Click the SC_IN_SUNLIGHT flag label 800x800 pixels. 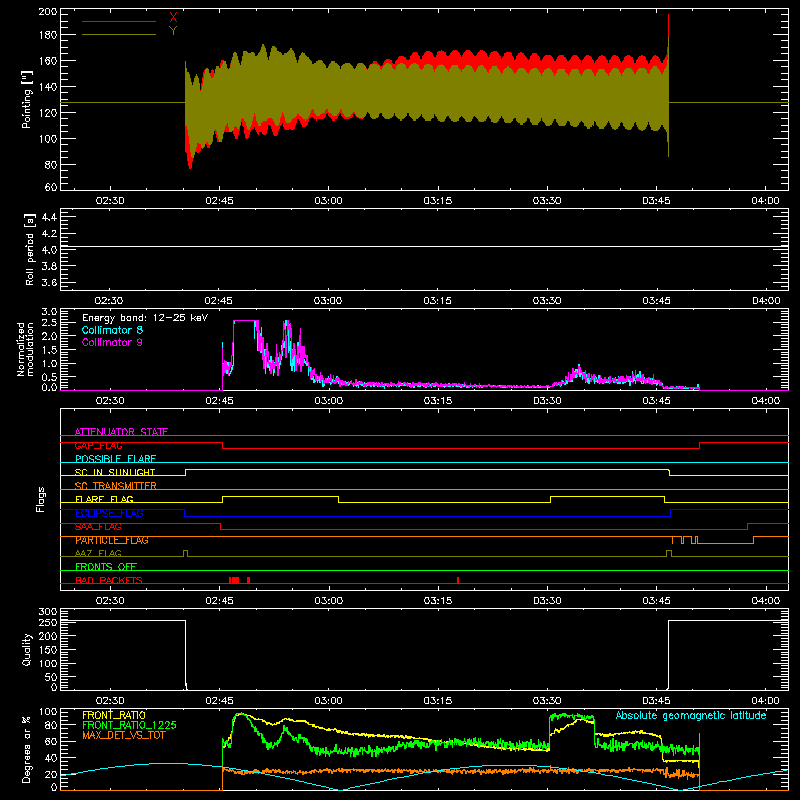point(115,472)
